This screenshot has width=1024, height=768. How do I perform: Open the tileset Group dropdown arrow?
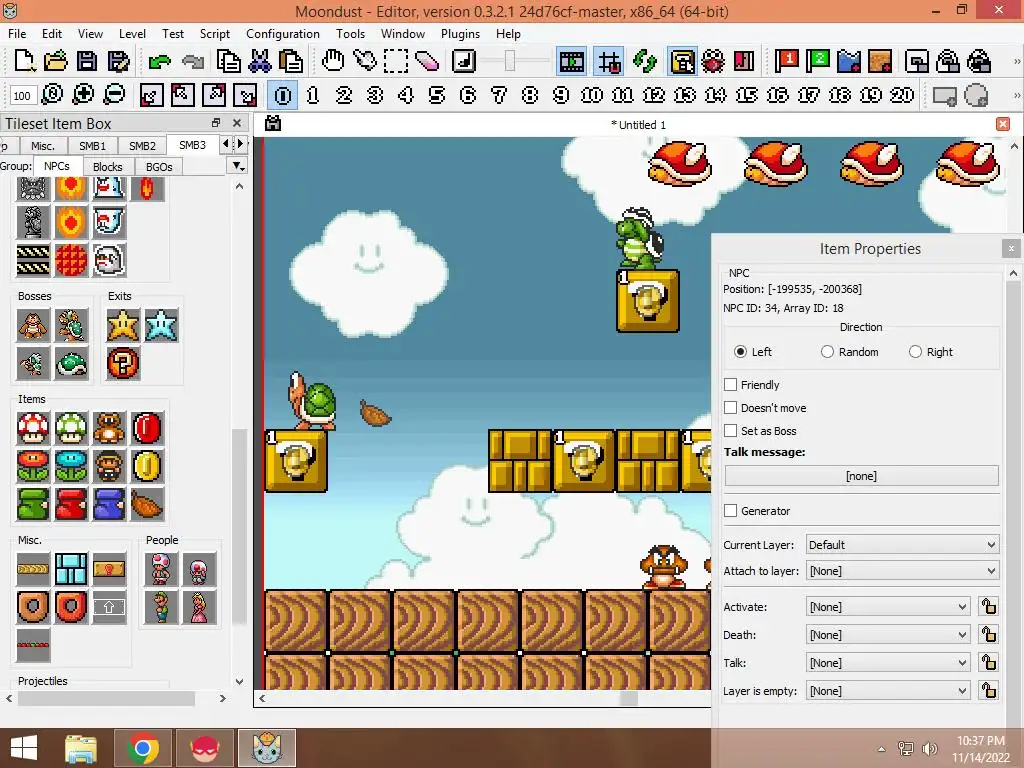point(238,166)
